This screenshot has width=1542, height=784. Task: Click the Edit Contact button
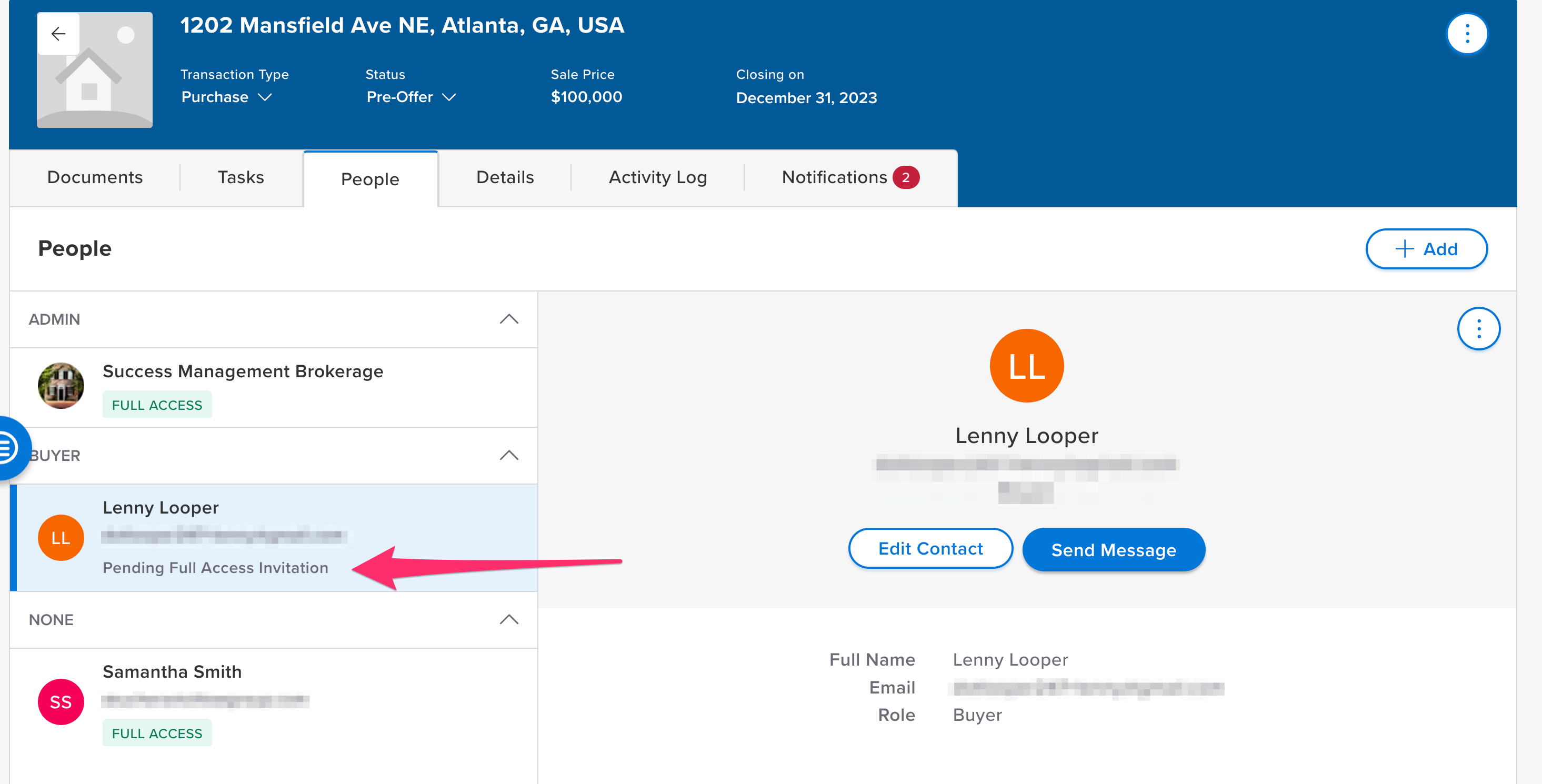click(929, 549)
